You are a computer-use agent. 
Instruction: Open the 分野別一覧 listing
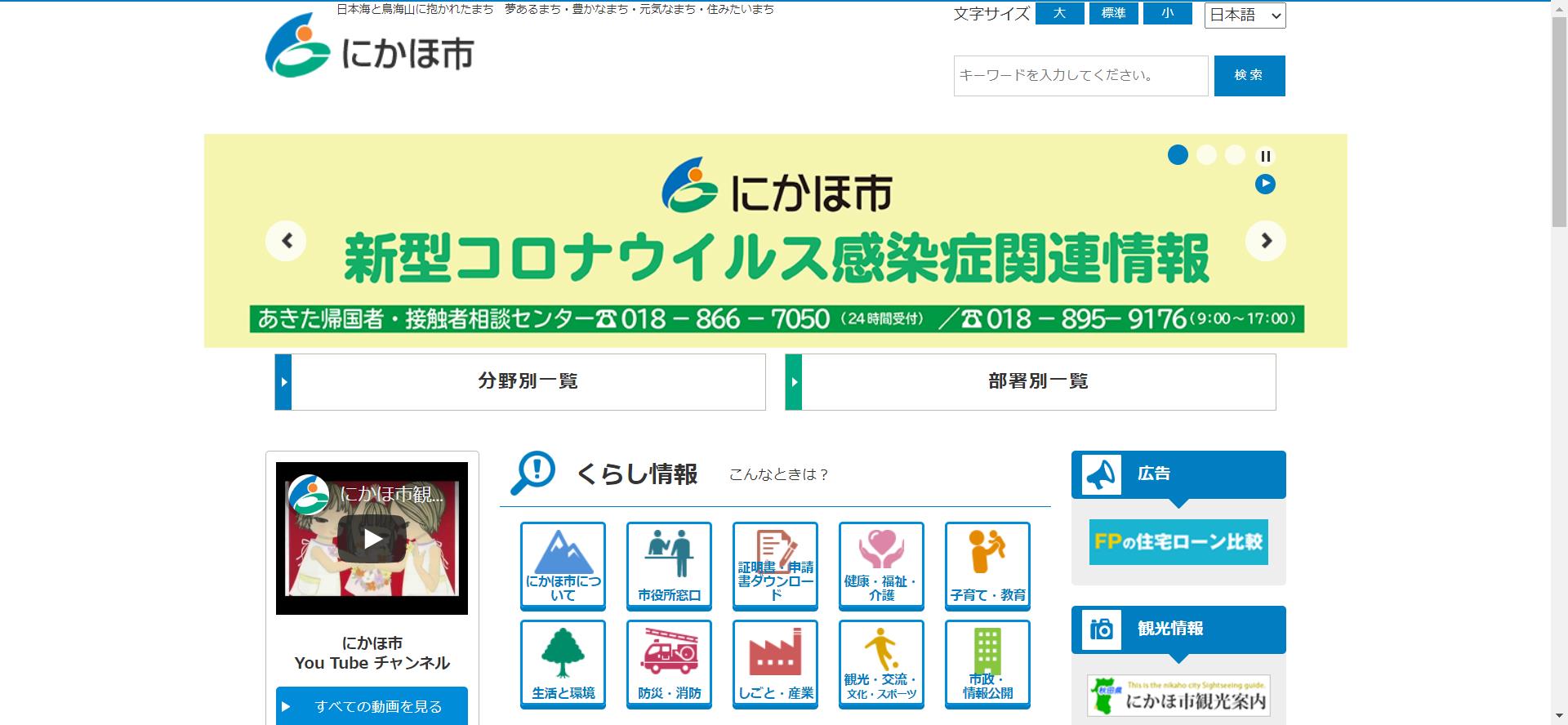[520, 381]
